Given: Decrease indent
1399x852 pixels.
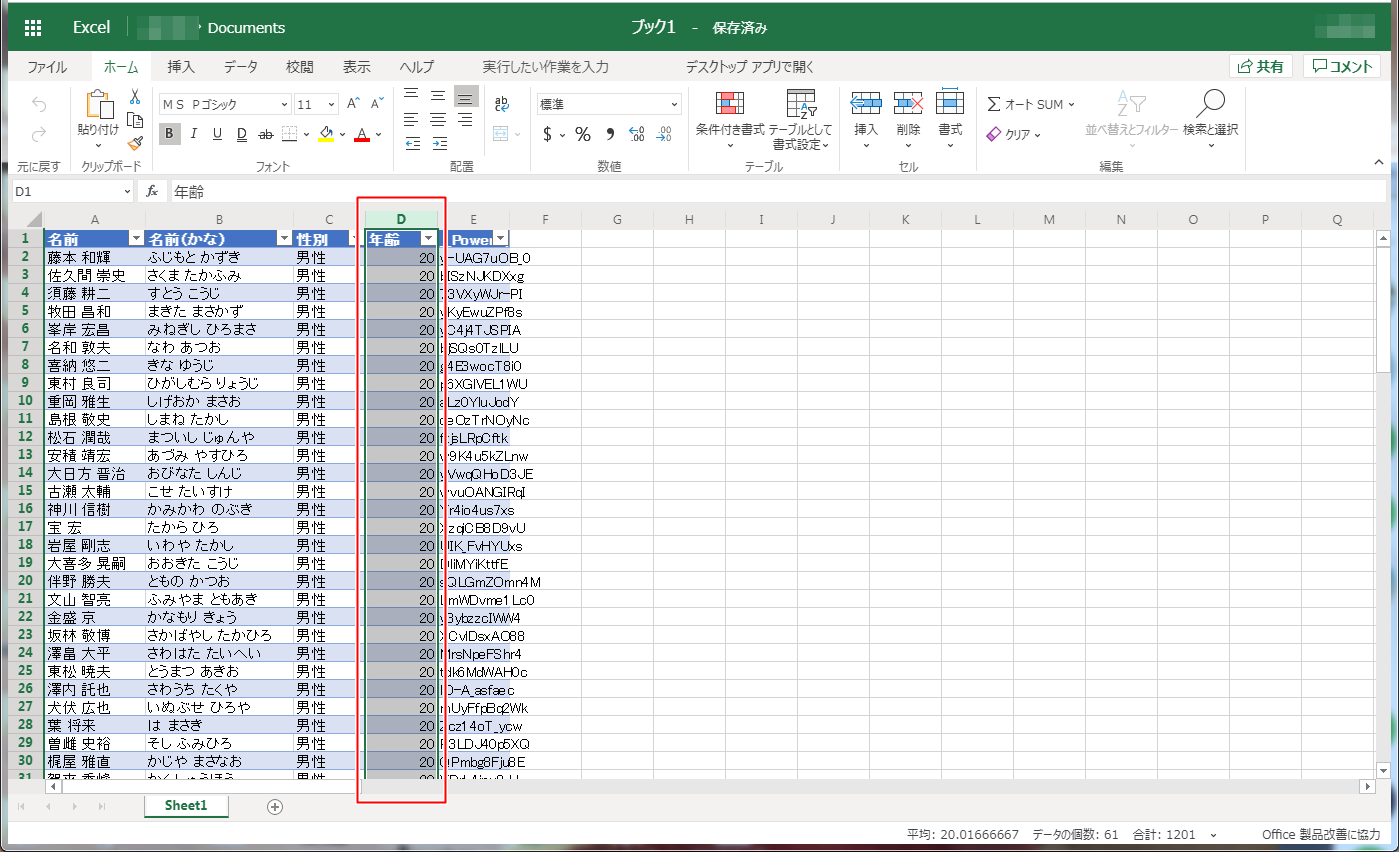Looking at the screenshot, I should click(x=411, y=143).
